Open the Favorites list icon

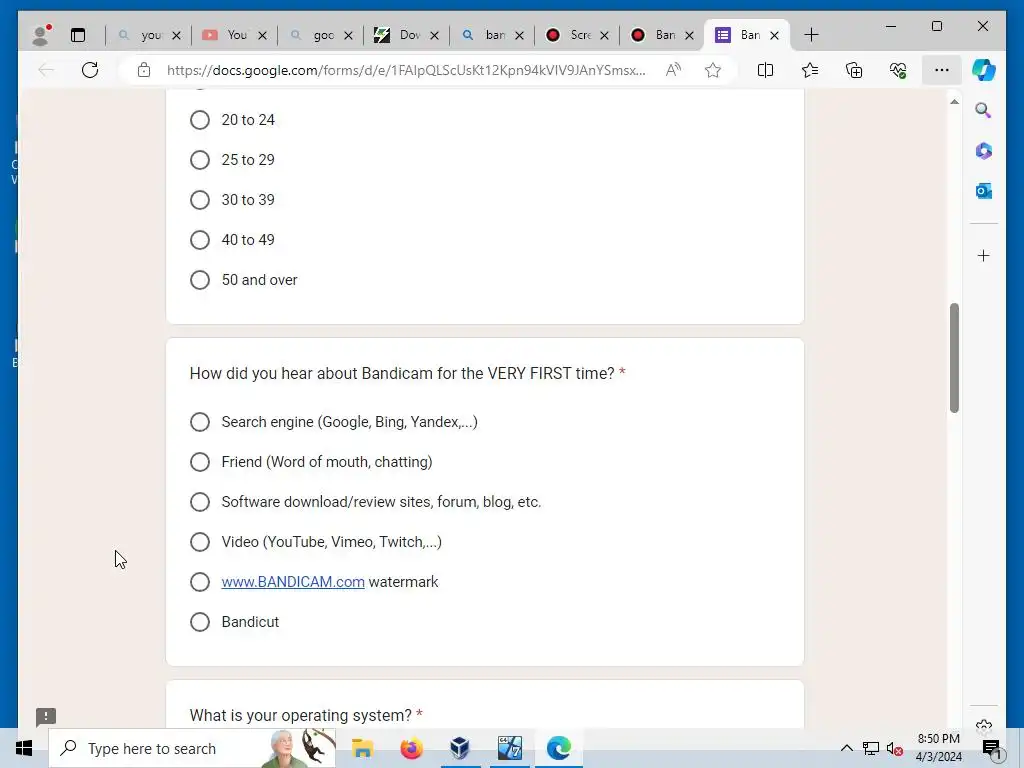[810, 70]
